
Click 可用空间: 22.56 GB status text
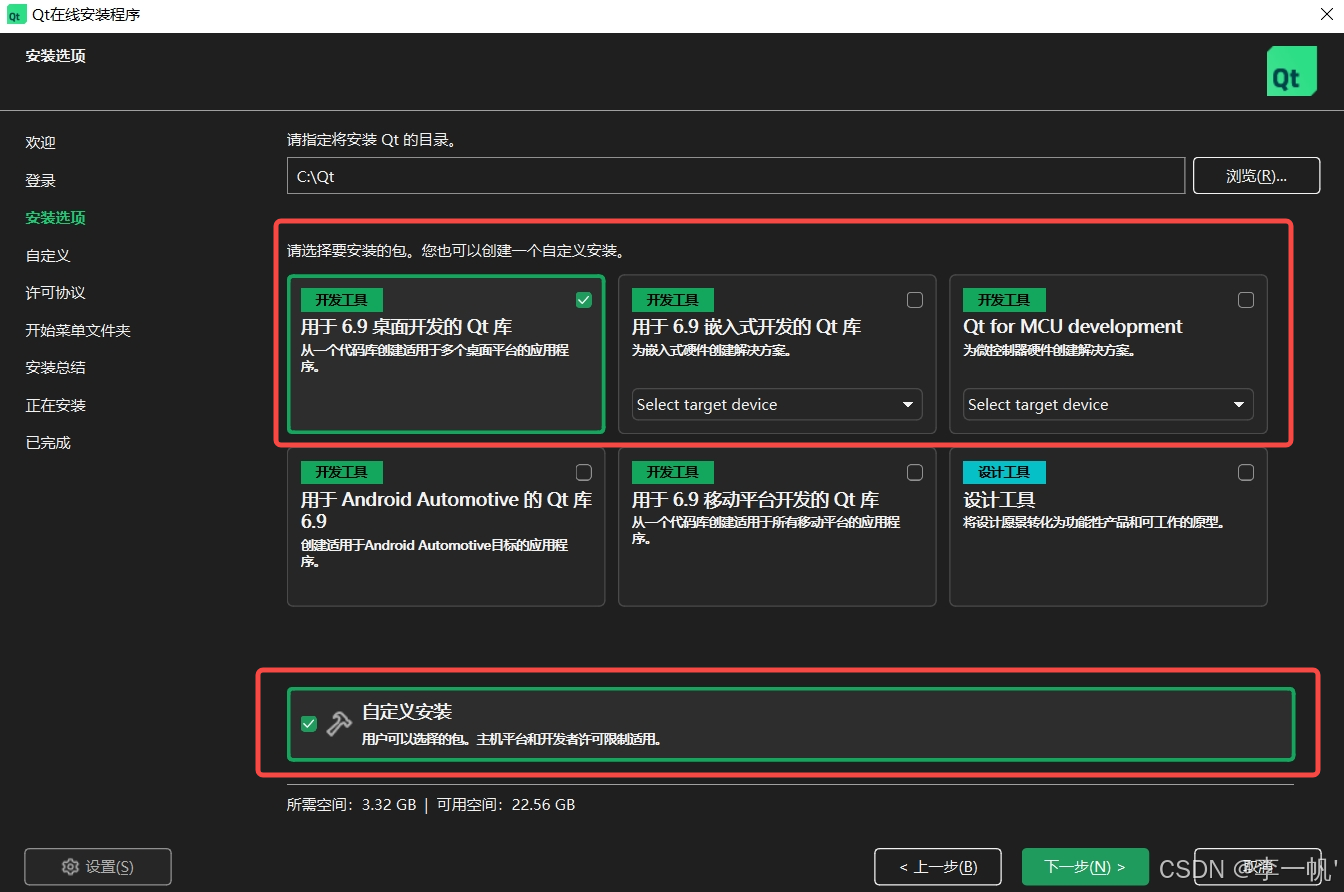pyautogui.click(x=505, y=804)
